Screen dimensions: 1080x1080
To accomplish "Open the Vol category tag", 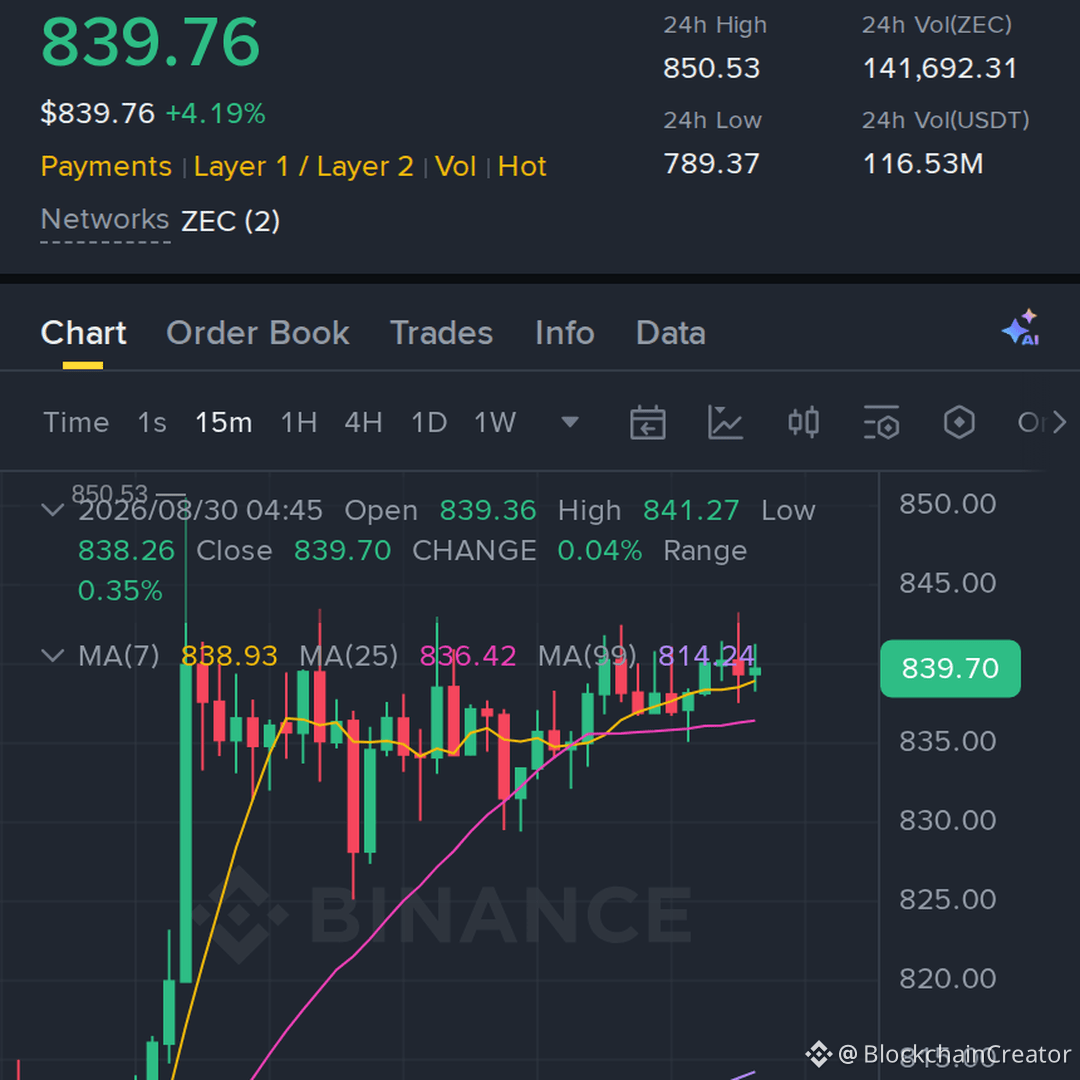I will coord(455,167).
